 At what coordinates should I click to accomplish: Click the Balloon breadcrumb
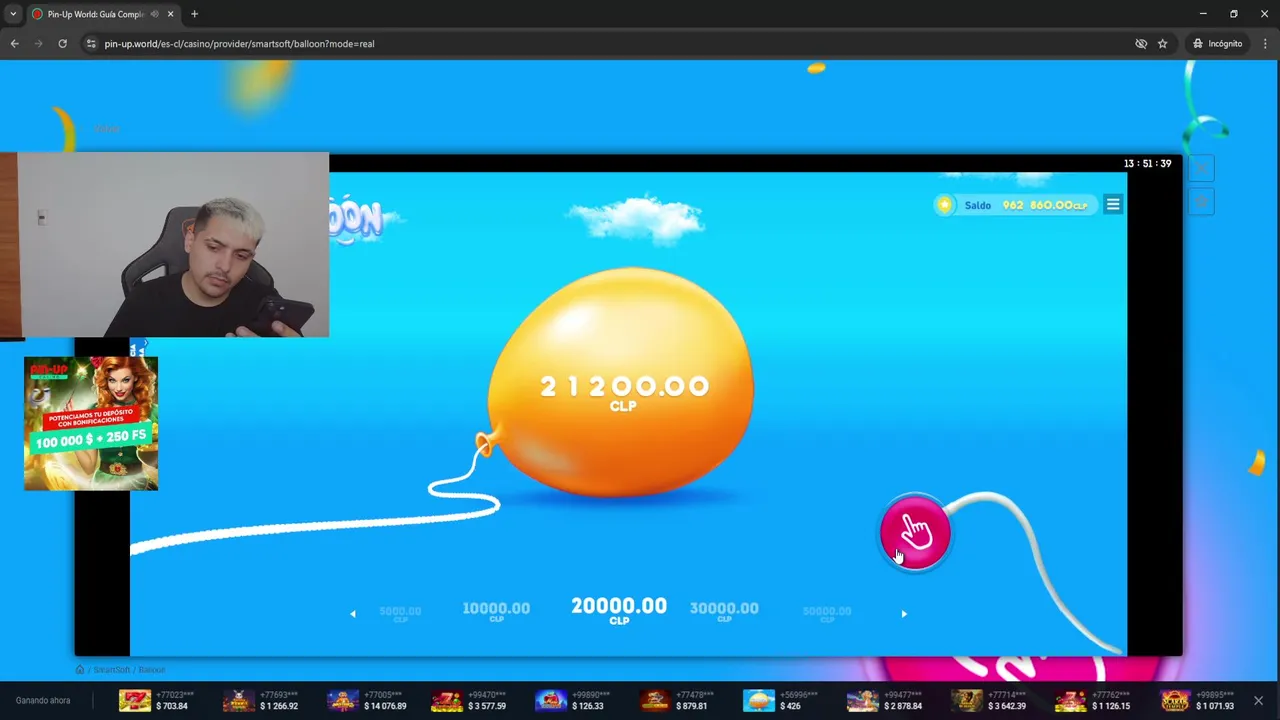click(152, 669)
